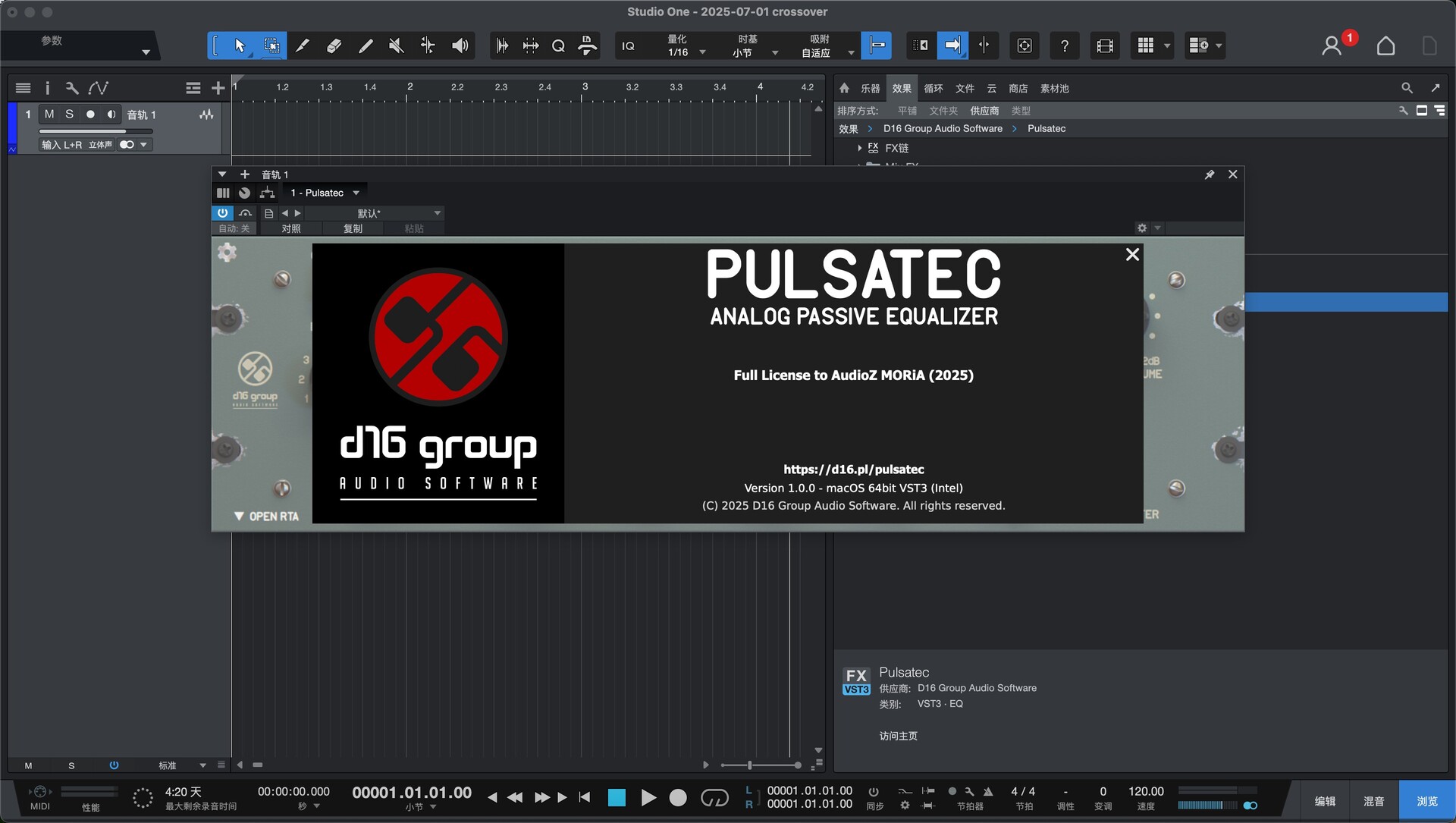Select the Arrow tool in toolbar
Image resolution: width=1456 pixels, height=823 pixels.
point(240,46)
